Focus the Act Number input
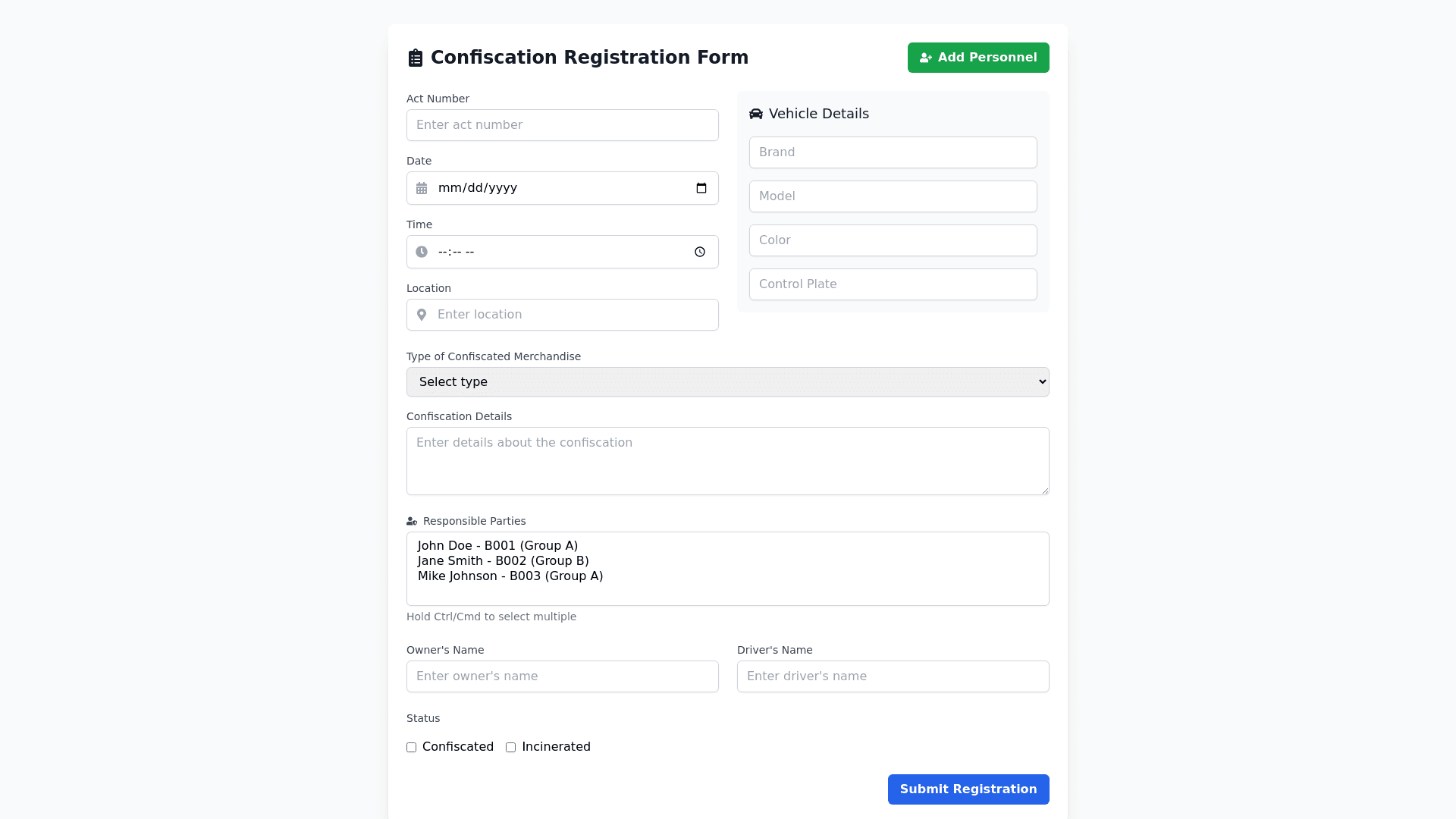The image size is (1456, 819). tap(562, 125)
